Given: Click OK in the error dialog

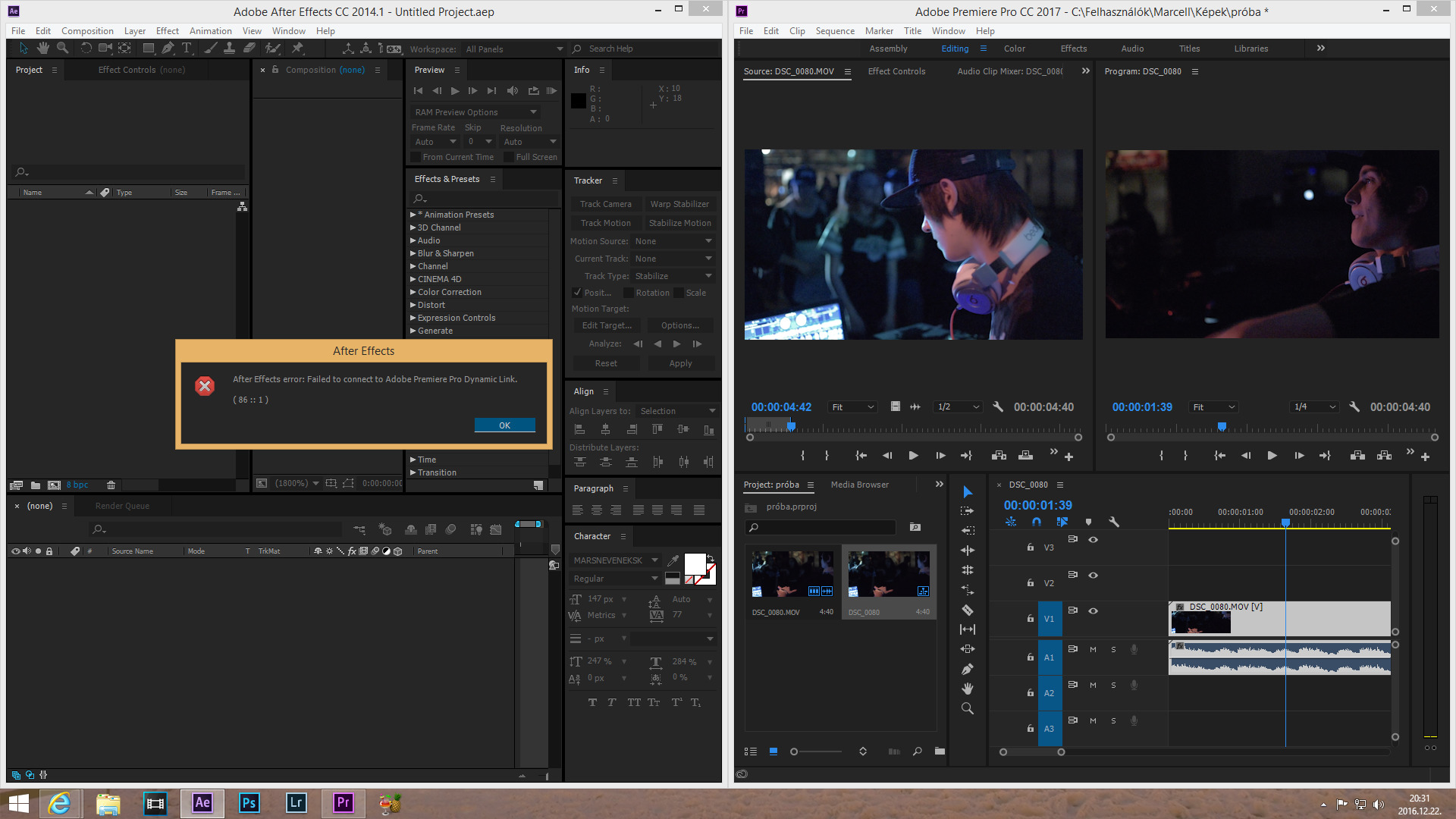Looking at the screenshot, I should 504,425.
